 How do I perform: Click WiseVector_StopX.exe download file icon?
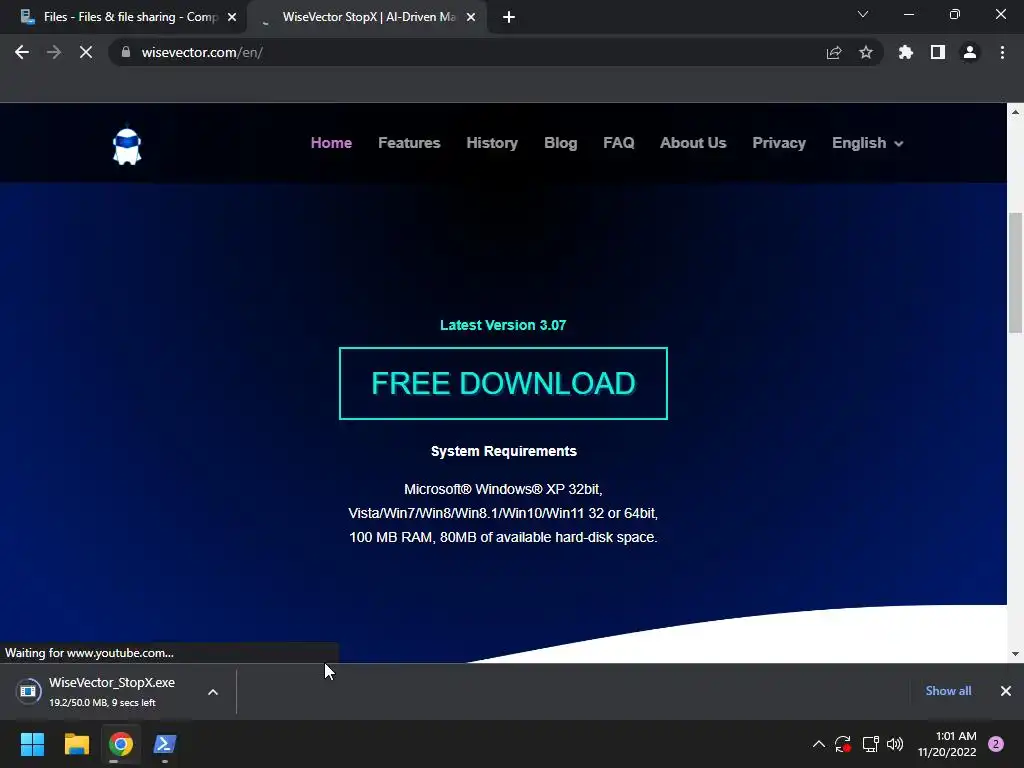point(28,691)
